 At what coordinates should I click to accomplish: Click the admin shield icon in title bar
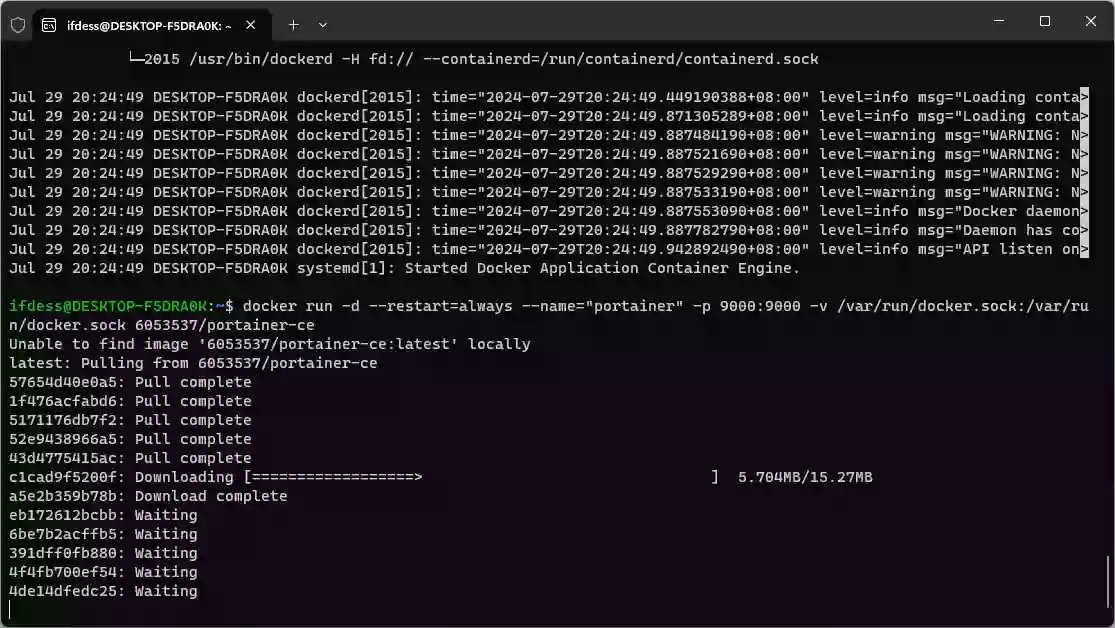[x=17, y=24]
